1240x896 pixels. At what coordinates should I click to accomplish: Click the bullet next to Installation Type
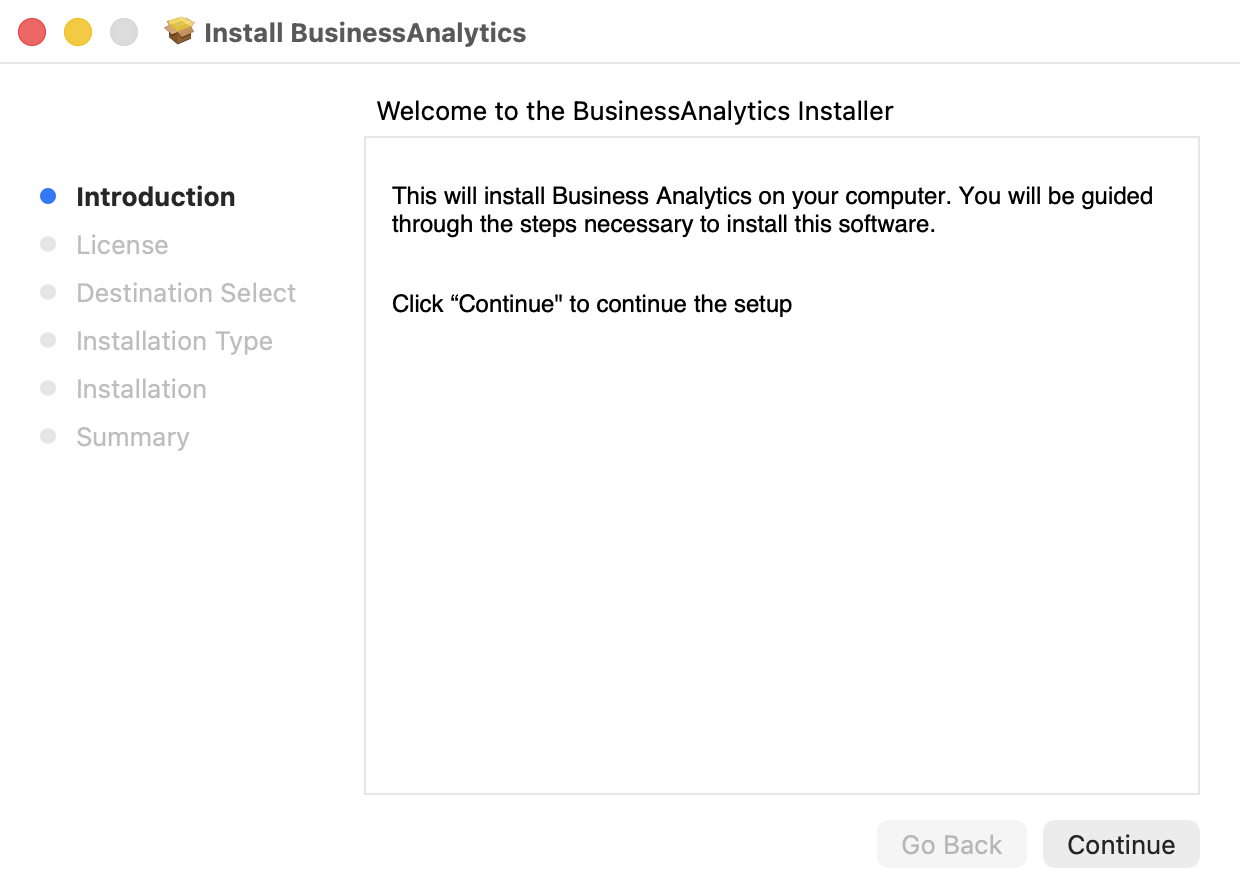48,340
